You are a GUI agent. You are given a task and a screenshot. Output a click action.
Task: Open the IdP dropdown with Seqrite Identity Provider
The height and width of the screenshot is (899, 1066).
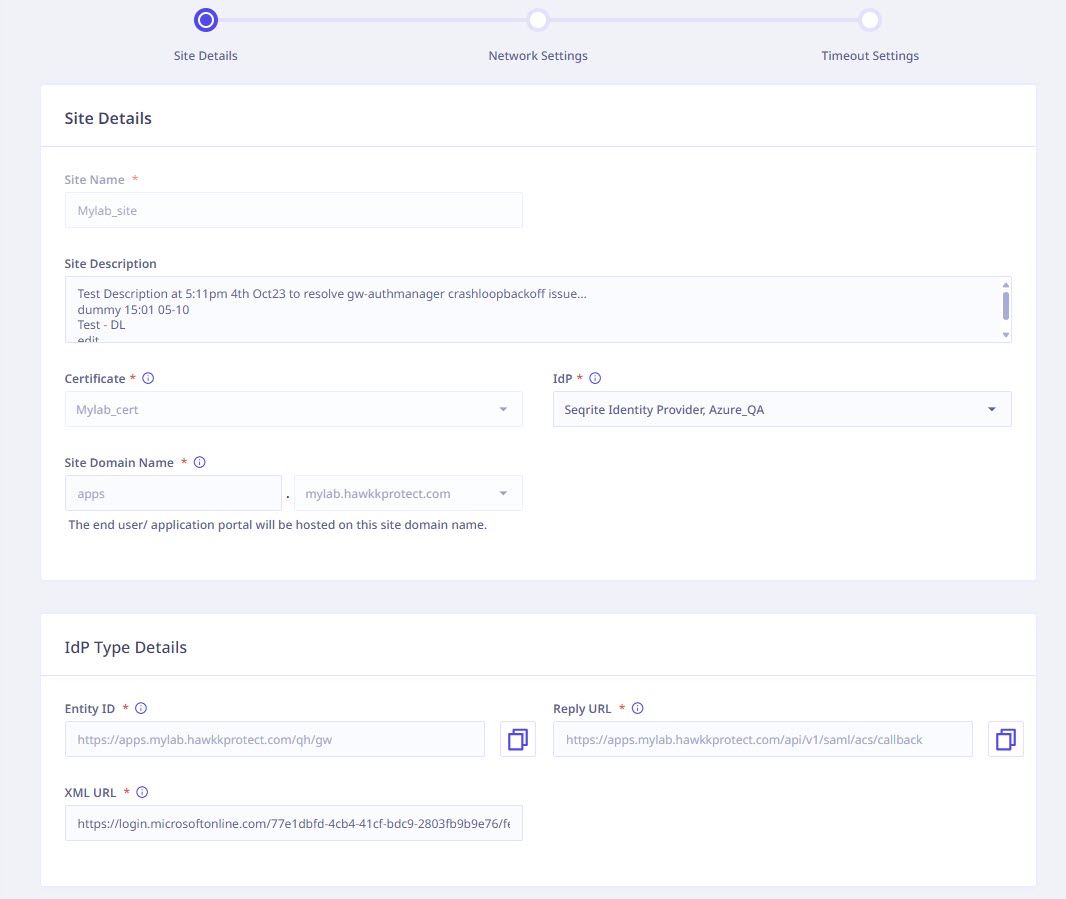[x=783, y=409]
